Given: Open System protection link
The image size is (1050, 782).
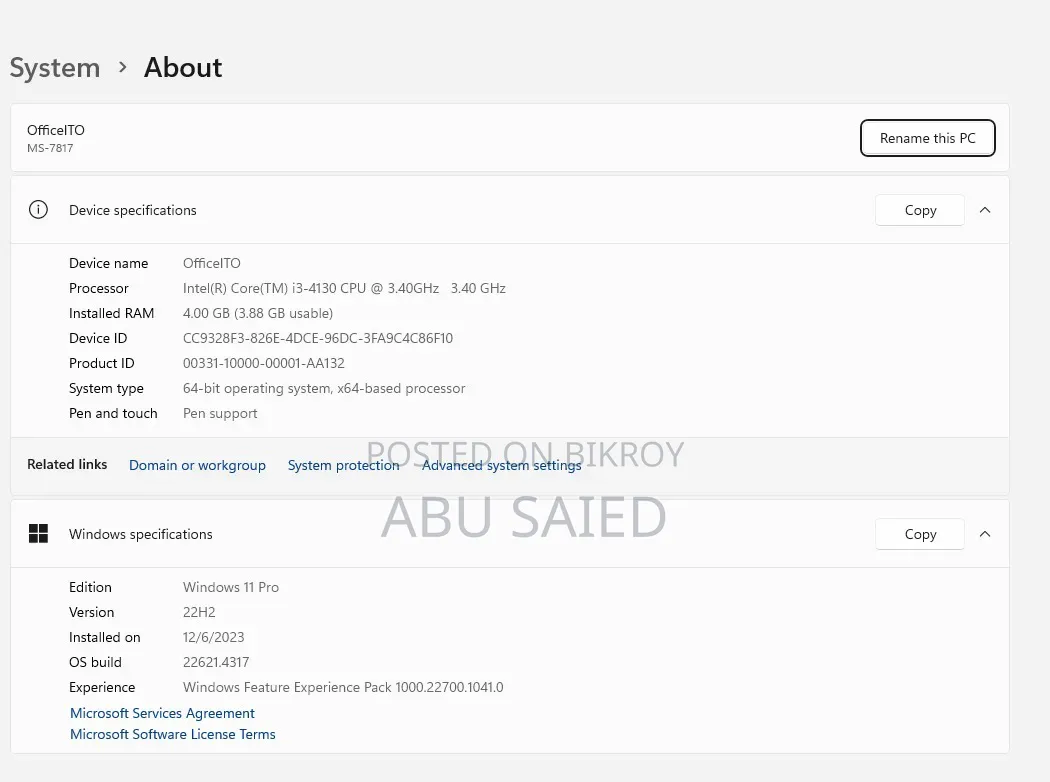Looking at the screenshot, I should point(344,465).
